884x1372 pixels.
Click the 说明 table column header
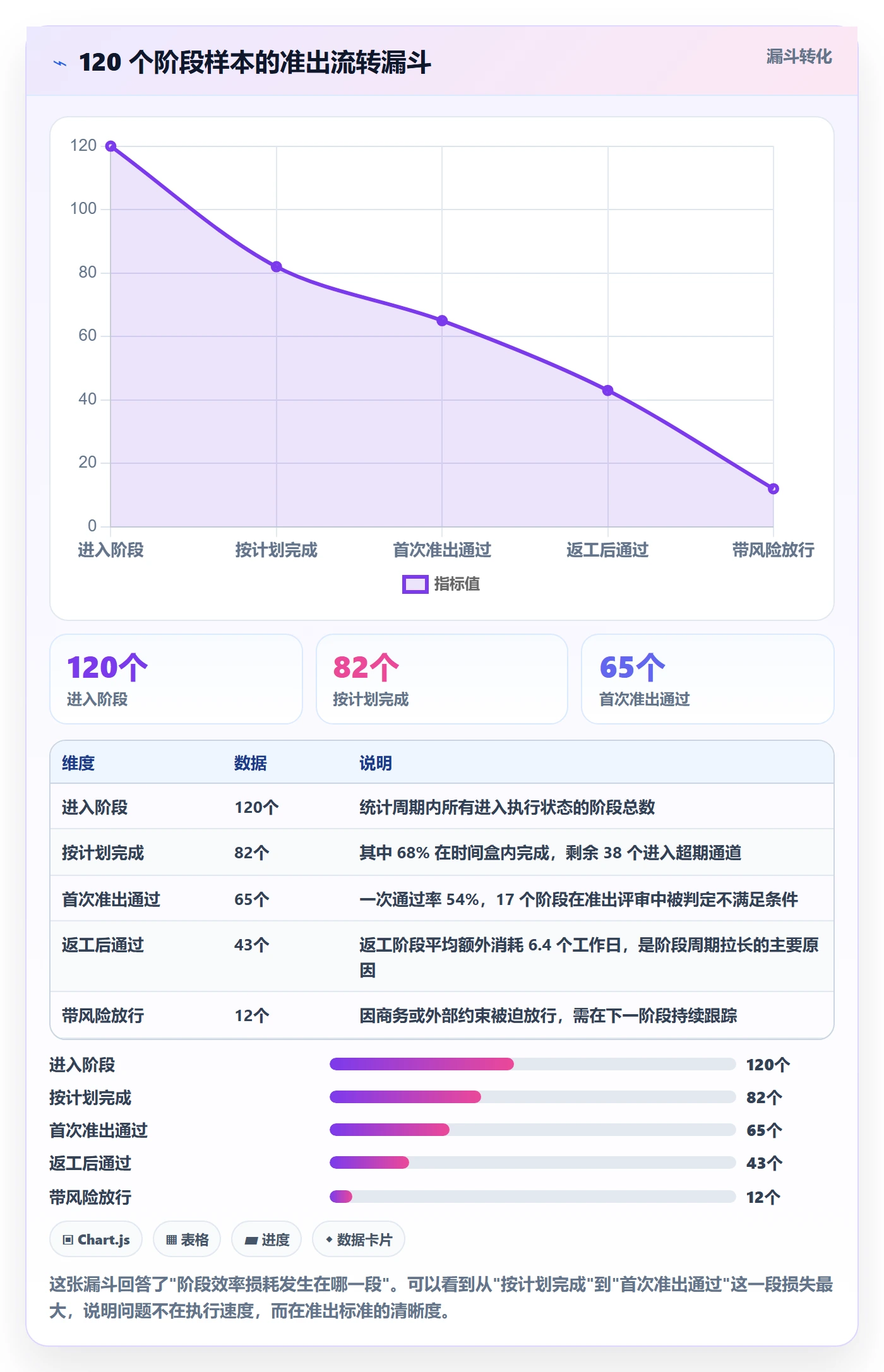pyautogui.click(x=376, y=763)
